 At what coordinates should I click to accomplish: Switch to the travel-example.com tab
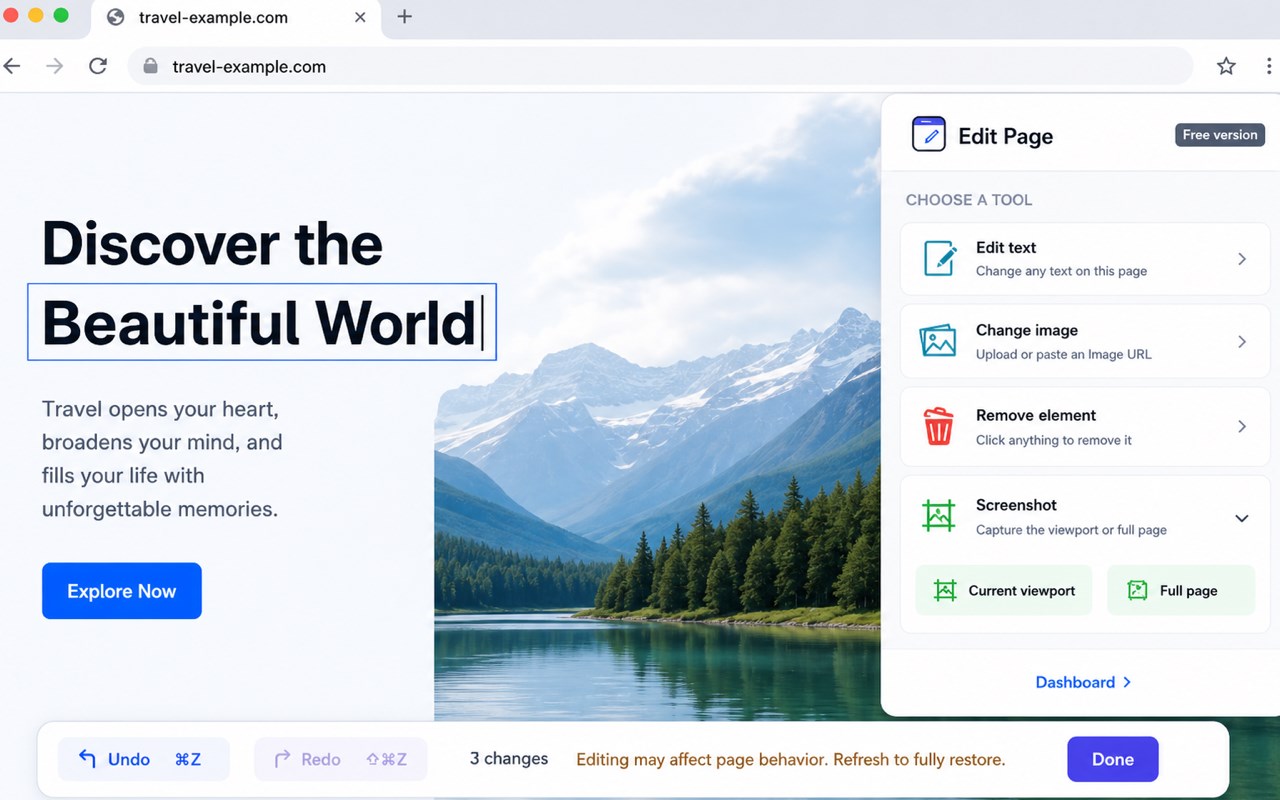236,18
